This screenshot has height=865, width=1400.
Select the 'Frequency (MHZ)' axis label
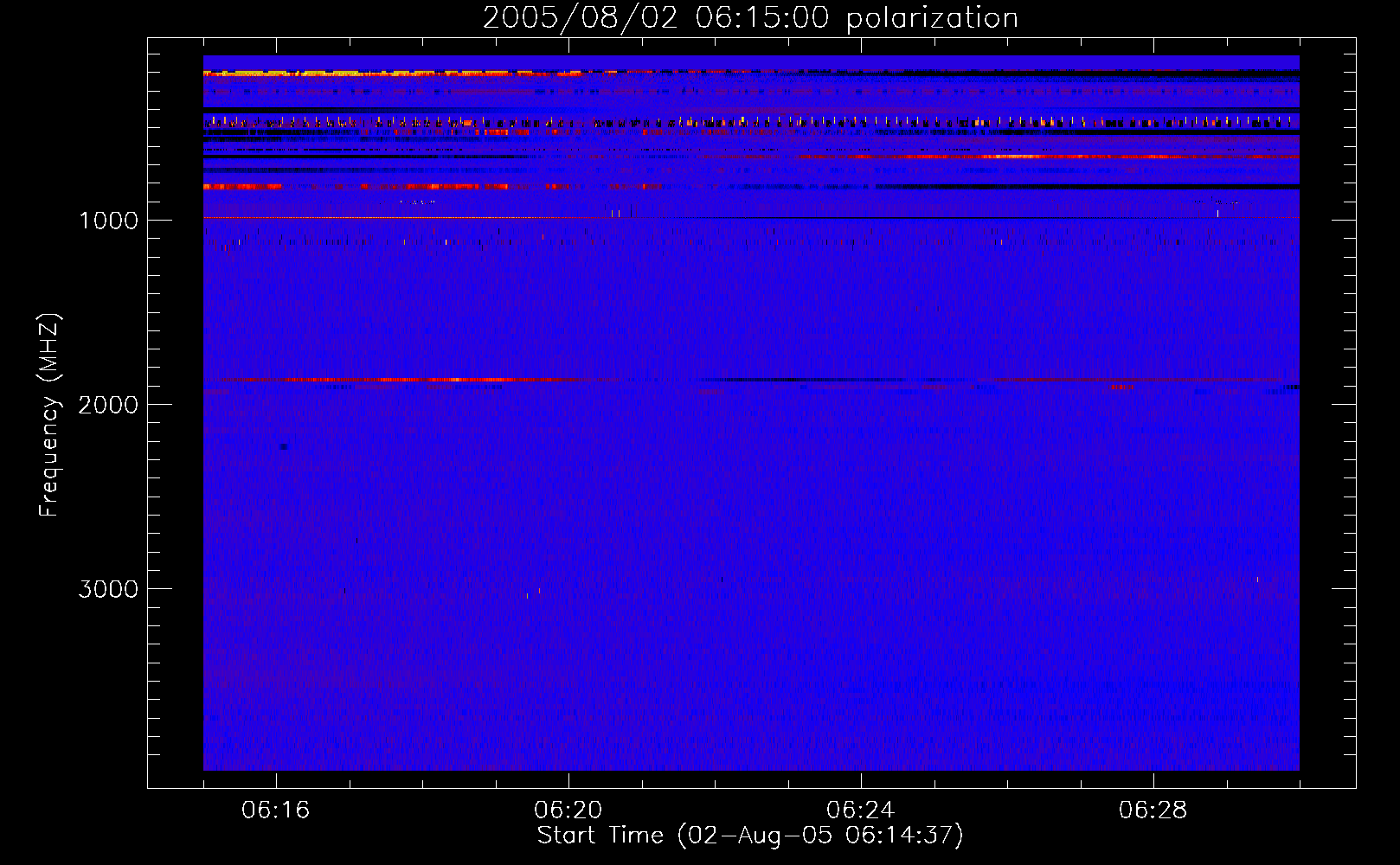[49, 415]
